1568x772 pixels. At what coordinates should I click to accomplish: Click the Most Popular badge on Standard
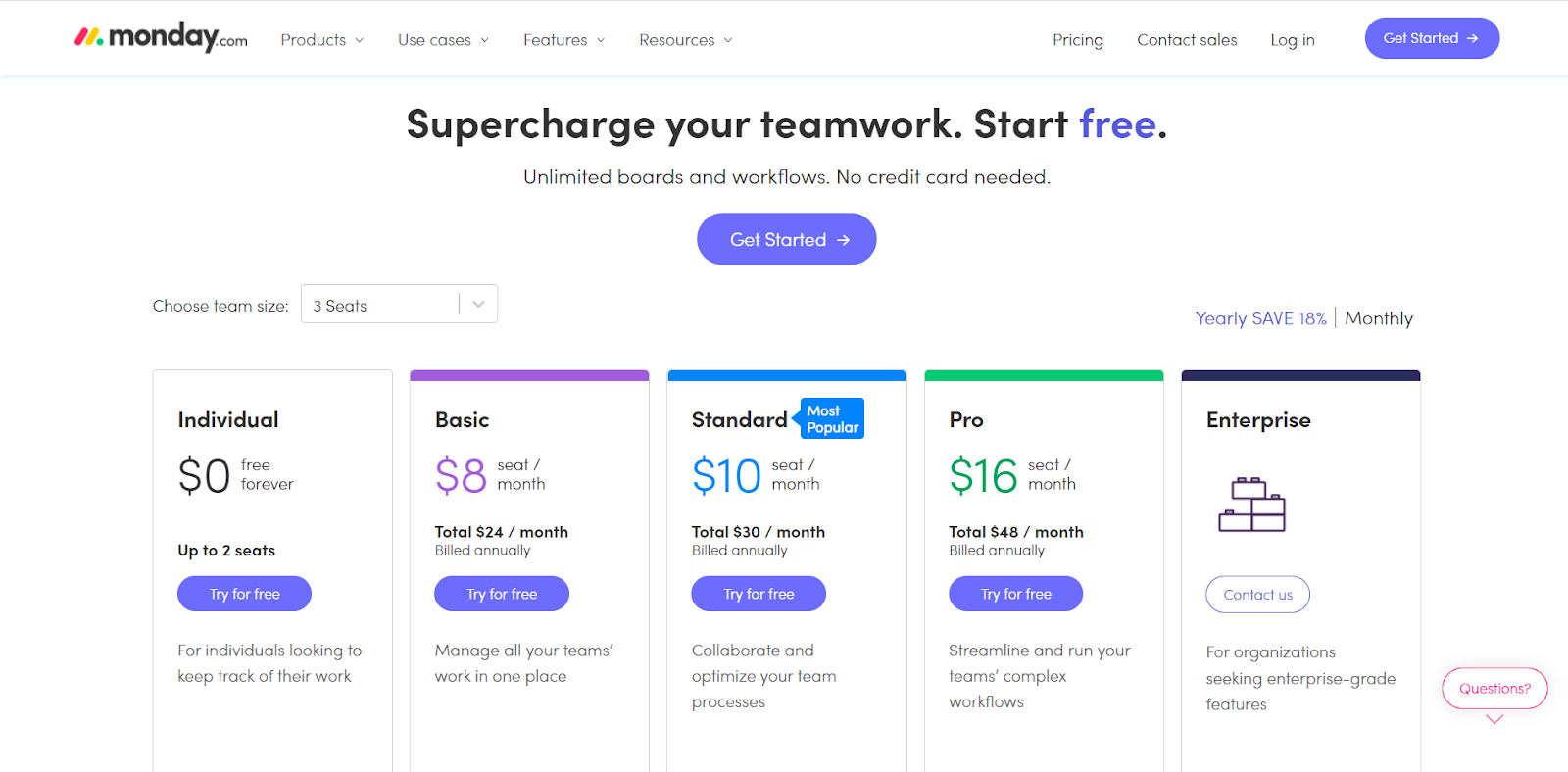832,419
